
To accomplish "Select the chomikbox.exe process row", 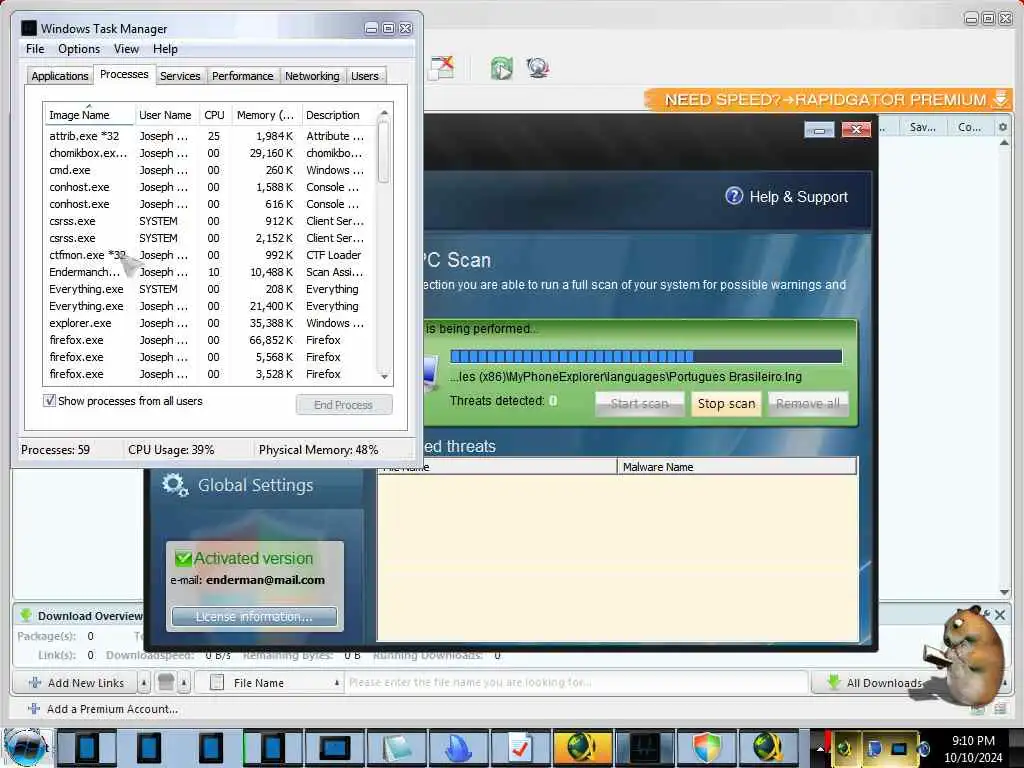I will click(x=209, y=153).
